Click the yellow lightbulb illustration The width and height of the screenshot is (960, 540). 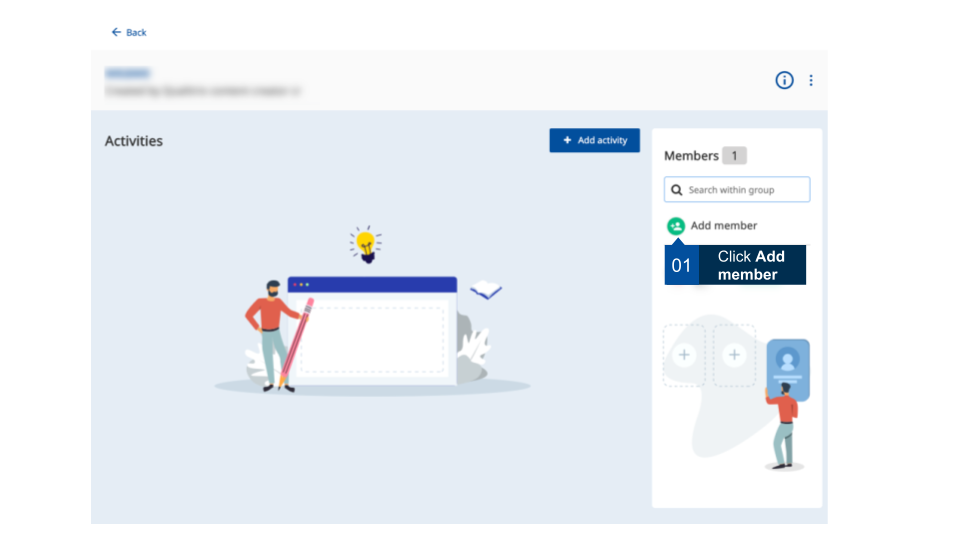click(x=366, y=243)
